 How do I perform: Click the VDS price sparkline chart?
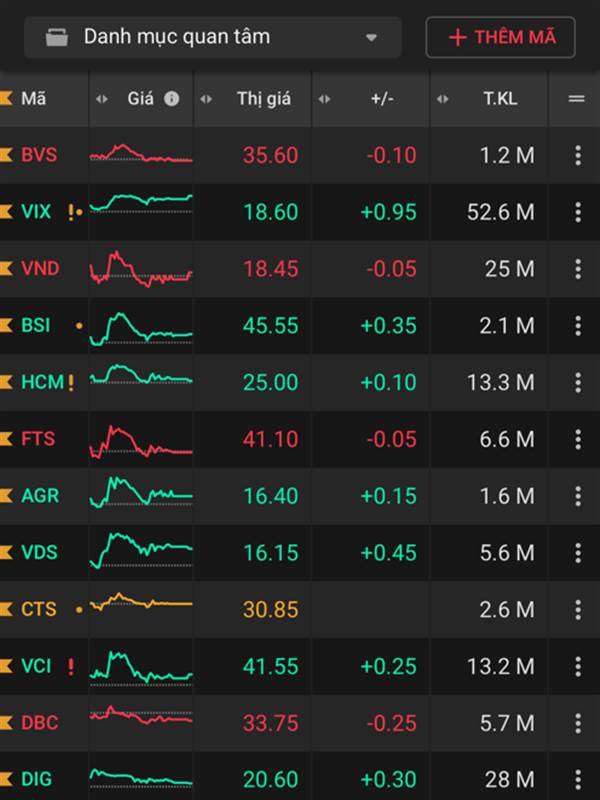click(x=141, y=551)
